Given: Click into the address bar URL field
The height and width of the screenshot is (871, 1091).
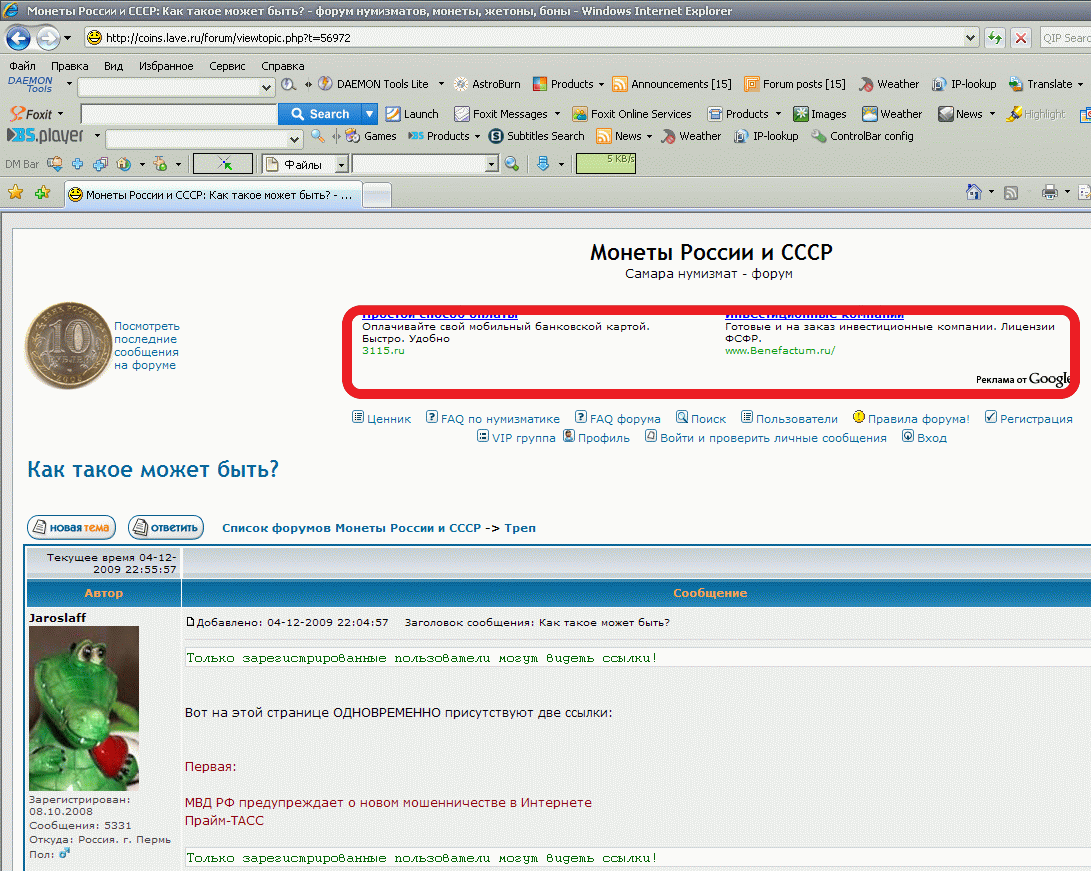Looking at the screenshot, I should pyautogui.click(x=529, y=38).
